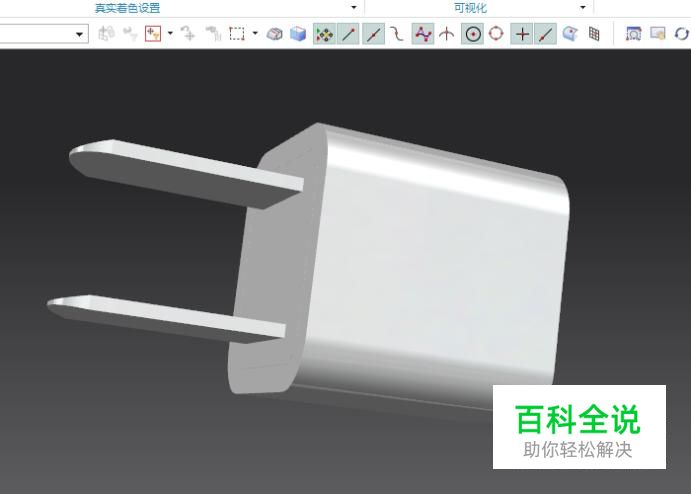Viewport: 691px width, 494px height.
Task: Expand dropdown arrow beside 可视化
Action: click(583, 7)
